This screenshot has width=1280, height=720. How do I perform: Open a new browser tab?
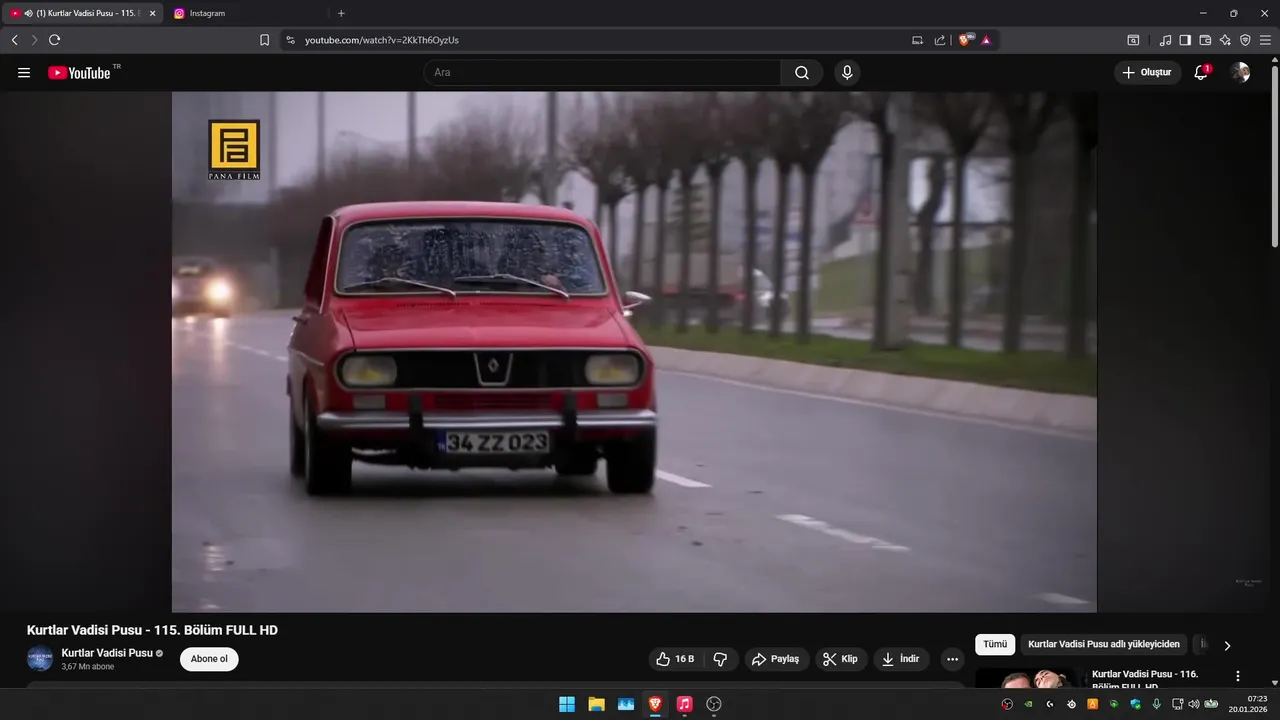coord(341,13)
